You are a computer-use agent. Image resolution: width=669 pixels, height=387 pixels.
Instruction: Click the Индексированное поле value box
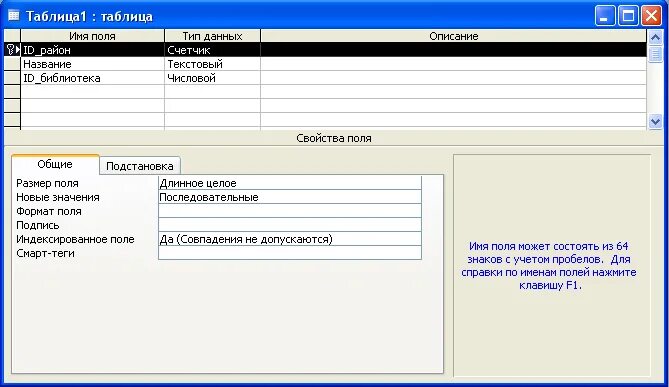[x=290, y=239]
